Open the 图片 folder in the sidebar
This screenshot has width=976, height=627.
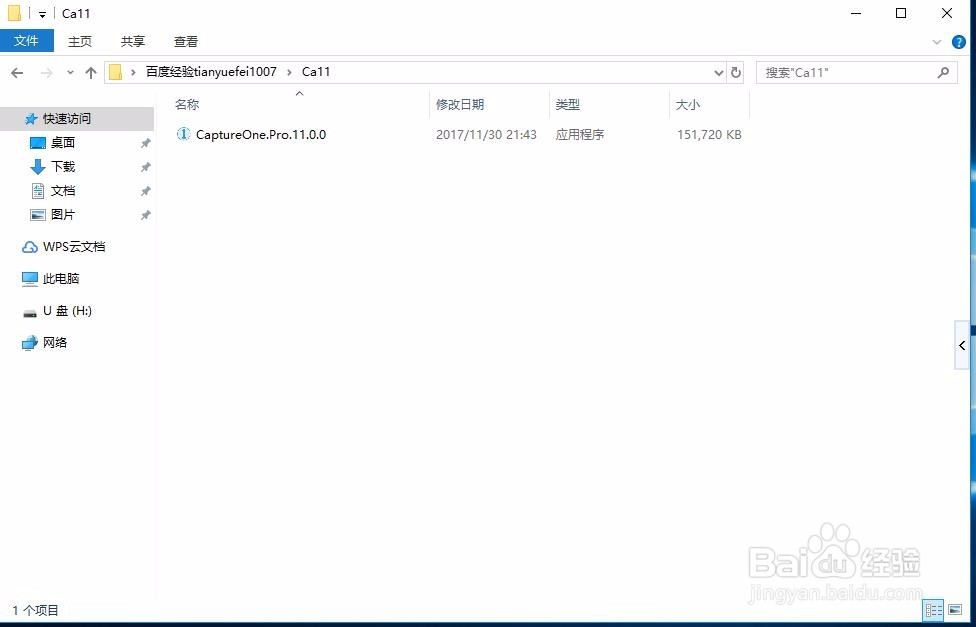63,214
